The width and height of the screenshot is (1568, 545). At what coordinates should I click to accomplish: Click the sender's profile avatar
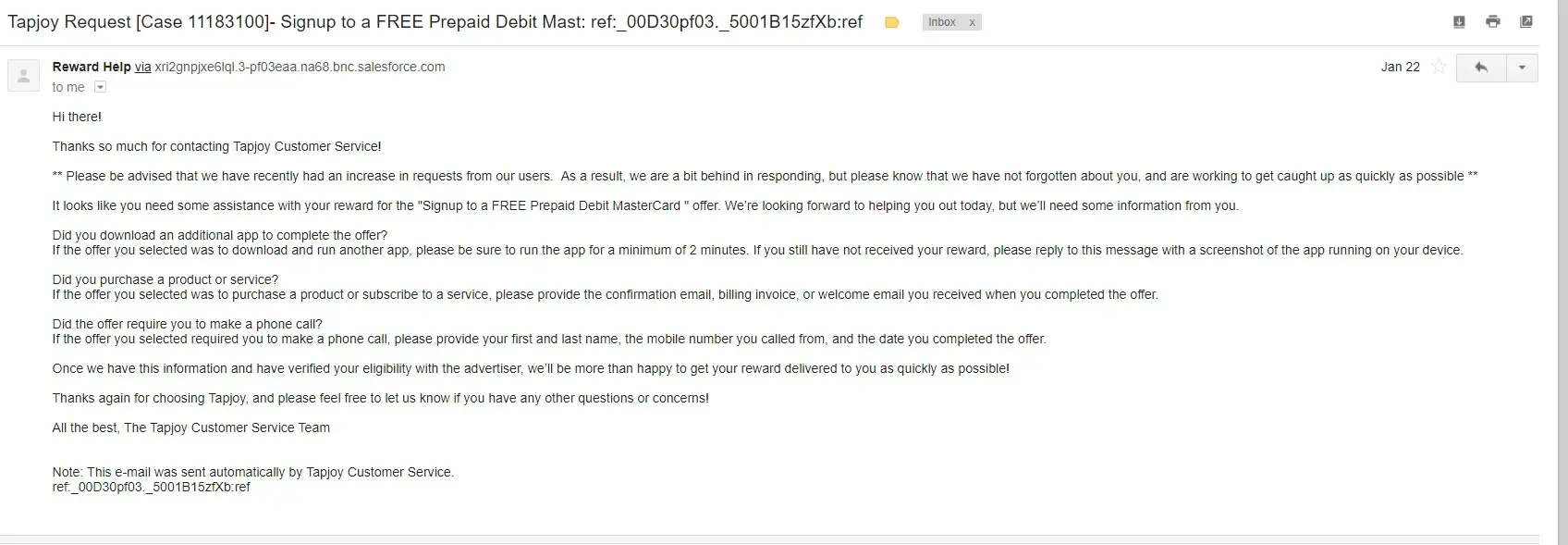point(24,76)
